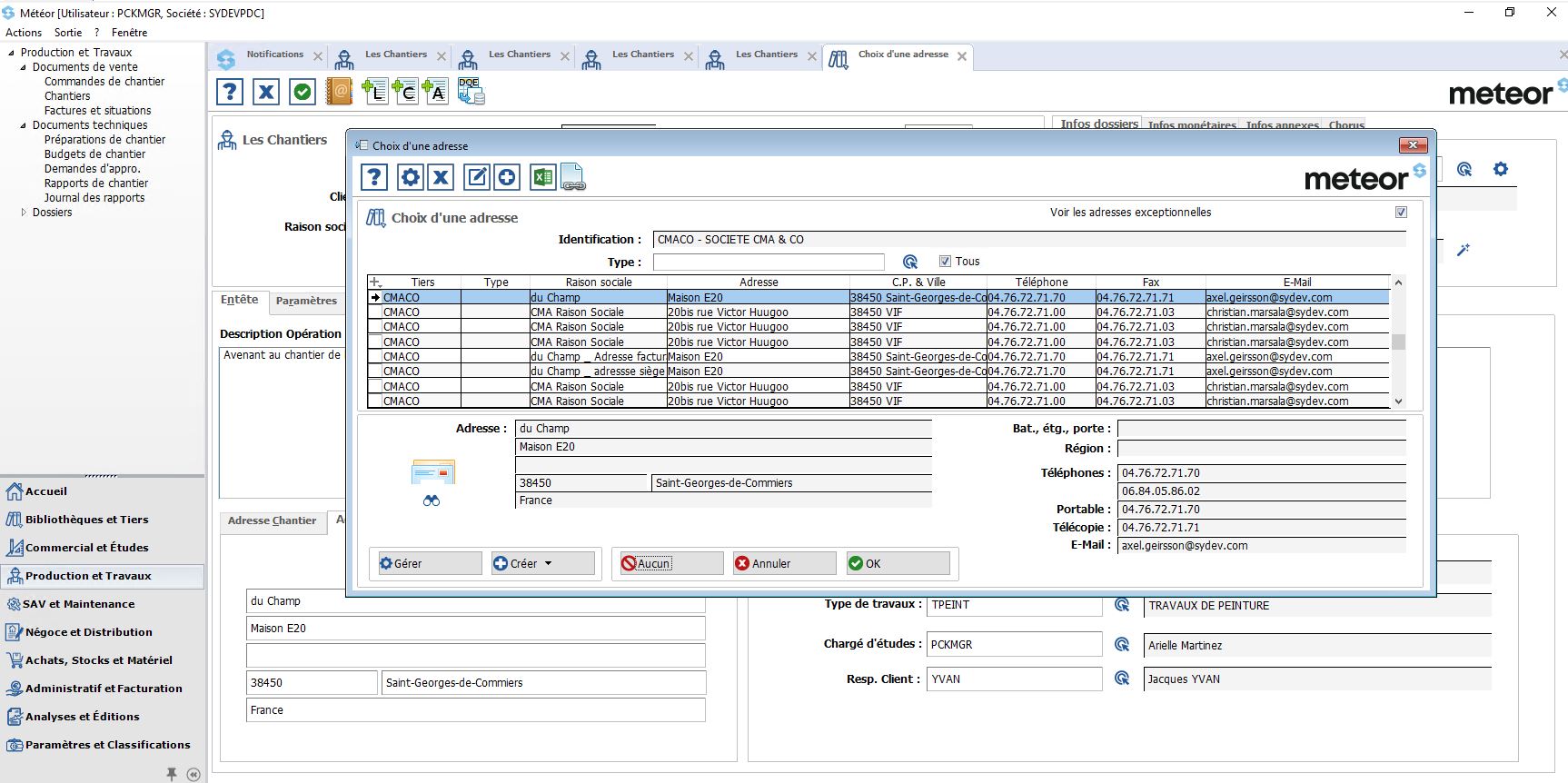Open Rapports de chantier in the tree
The width and height of the screenshot is (1568, 783).
point(96,183)
